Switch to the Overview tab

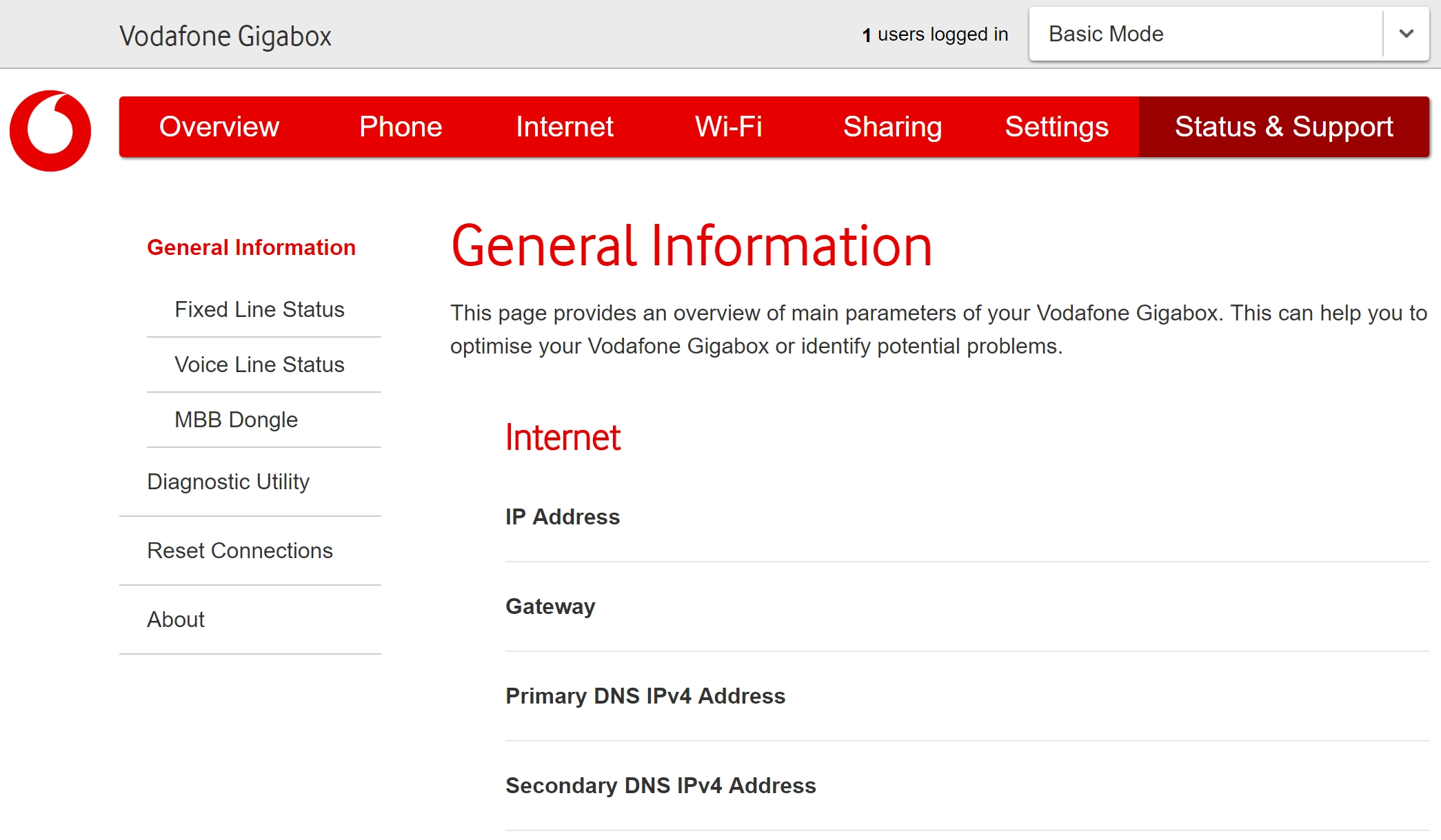pos(219,127)
